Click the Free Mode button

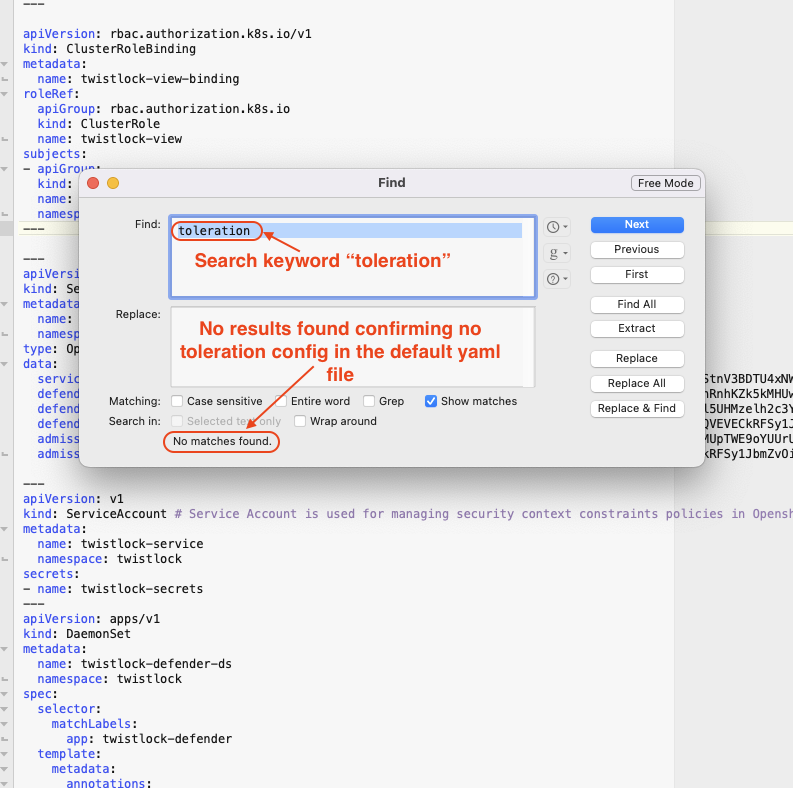click(x=666, y=183)
